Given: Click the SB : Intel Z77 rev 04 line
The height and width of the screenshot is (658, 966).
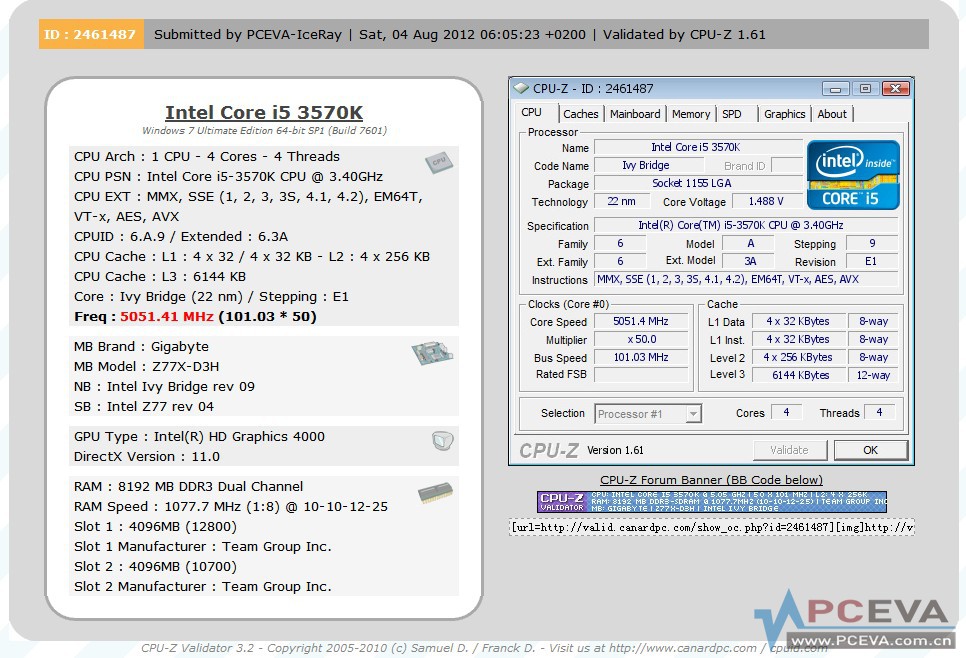Looking at the screenshot, I should (x=144, y=407).
